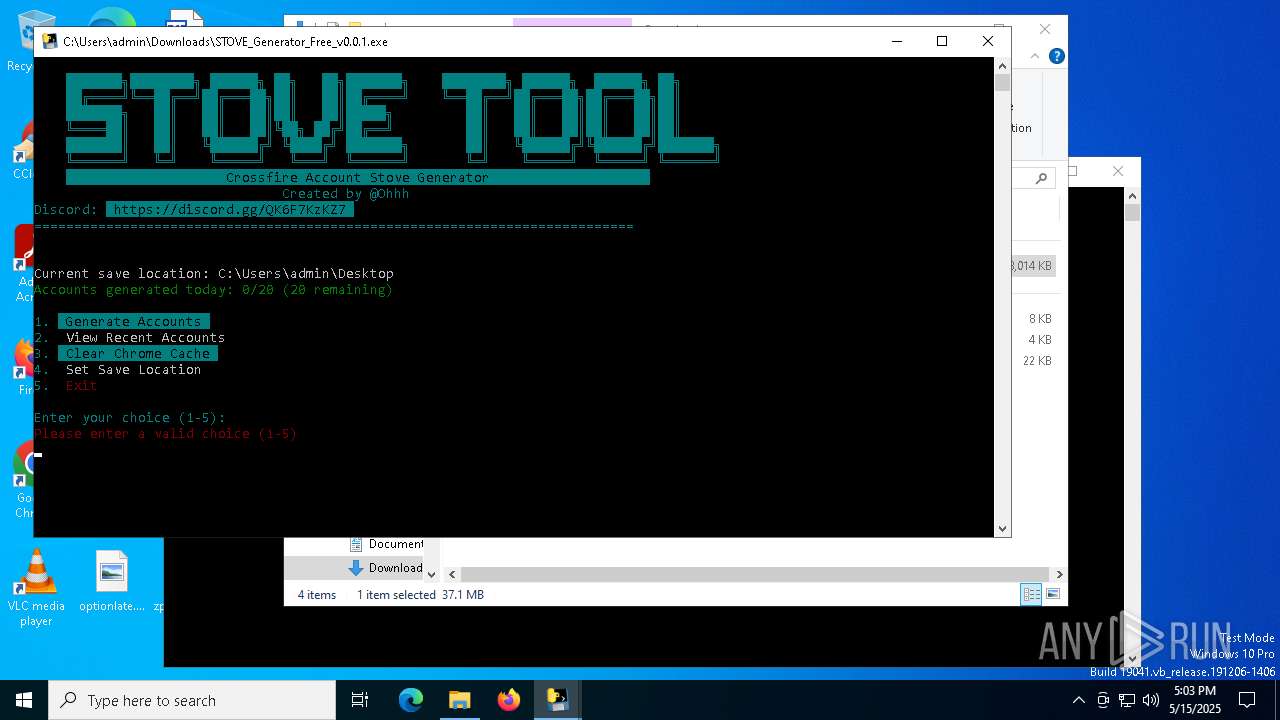The height and width of the screenshot is (720, 1280).
Task: Show hidden system tray icons
Action: coord(1079,700)
